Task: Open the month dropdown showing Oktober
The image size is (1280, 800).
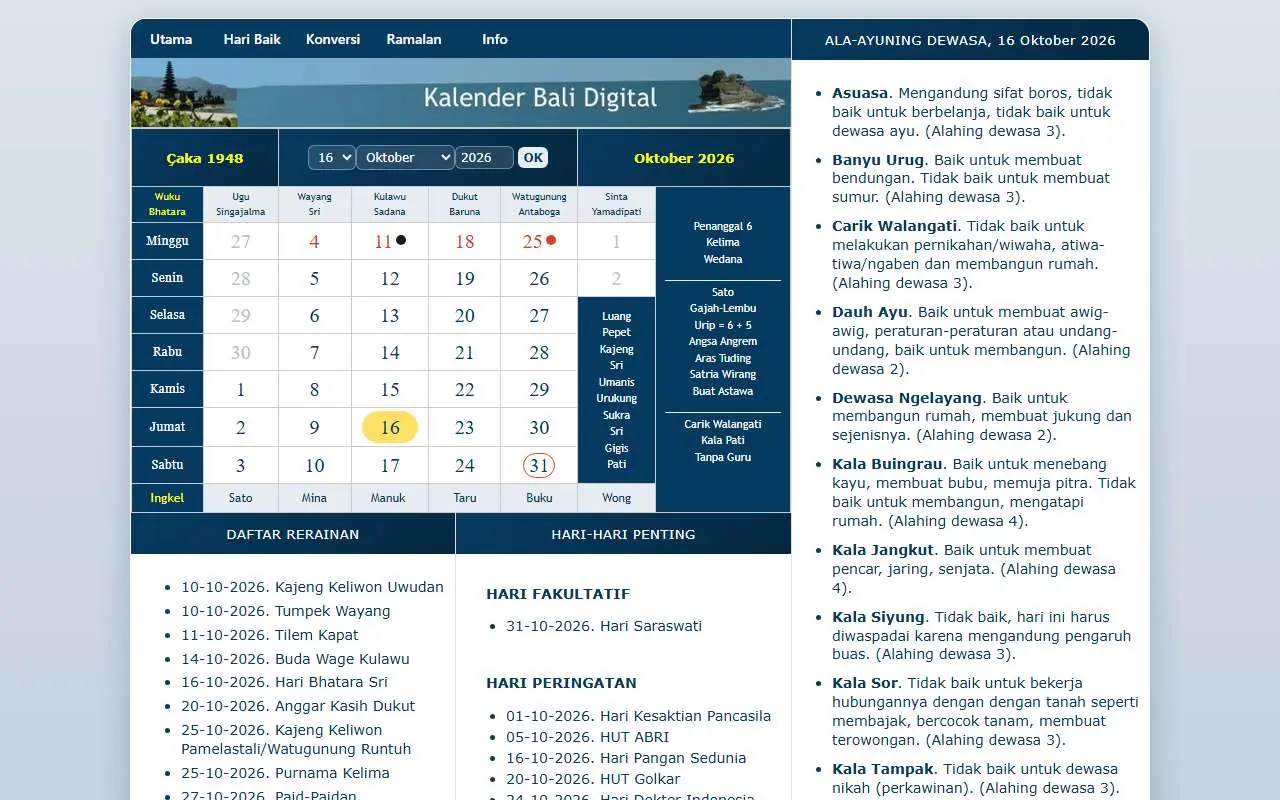Action: pyautogui.click(x=405, y=157)
